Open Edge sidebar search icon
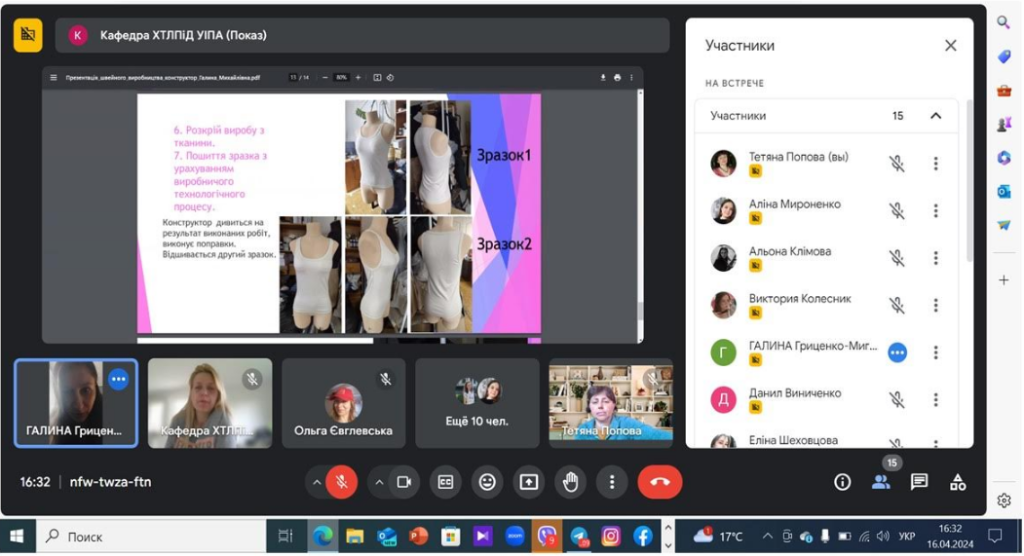 pyautogui.click(x=1004, y=22)
